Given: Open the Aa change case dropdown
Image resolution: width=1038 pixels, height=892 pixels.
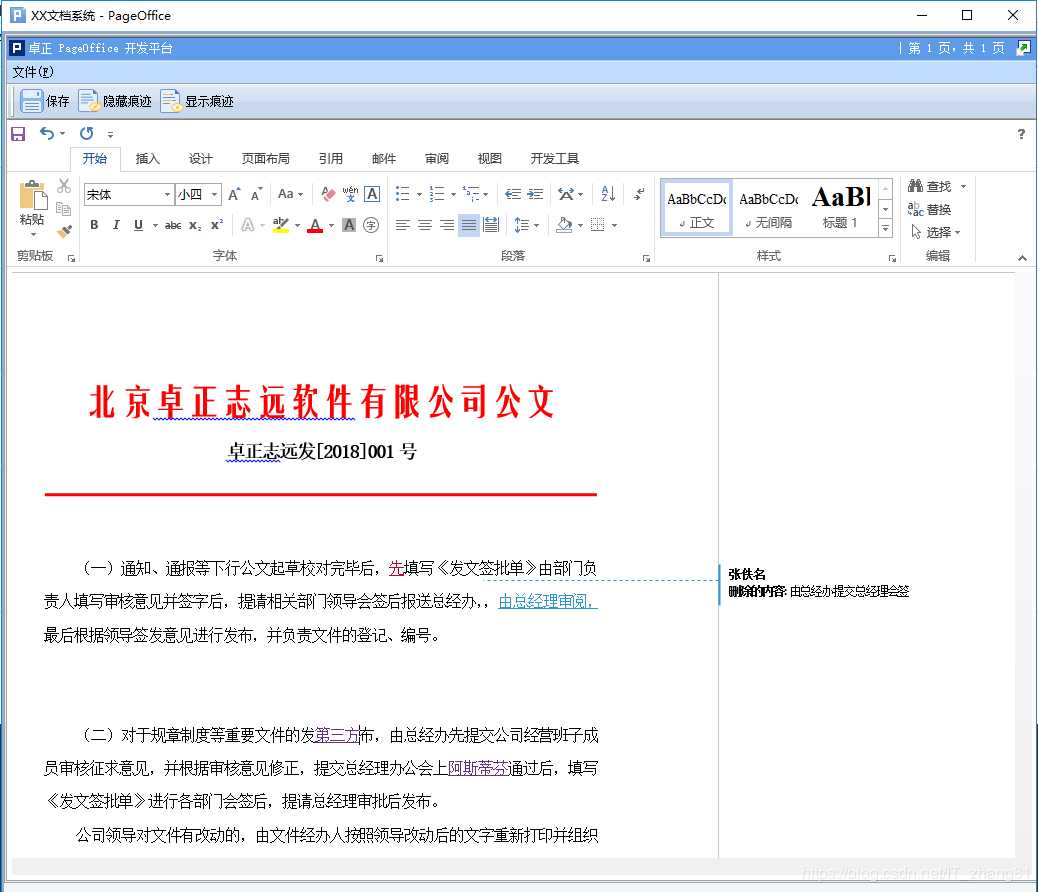Looking at the screenshot, I should click(x=291, y=195).
